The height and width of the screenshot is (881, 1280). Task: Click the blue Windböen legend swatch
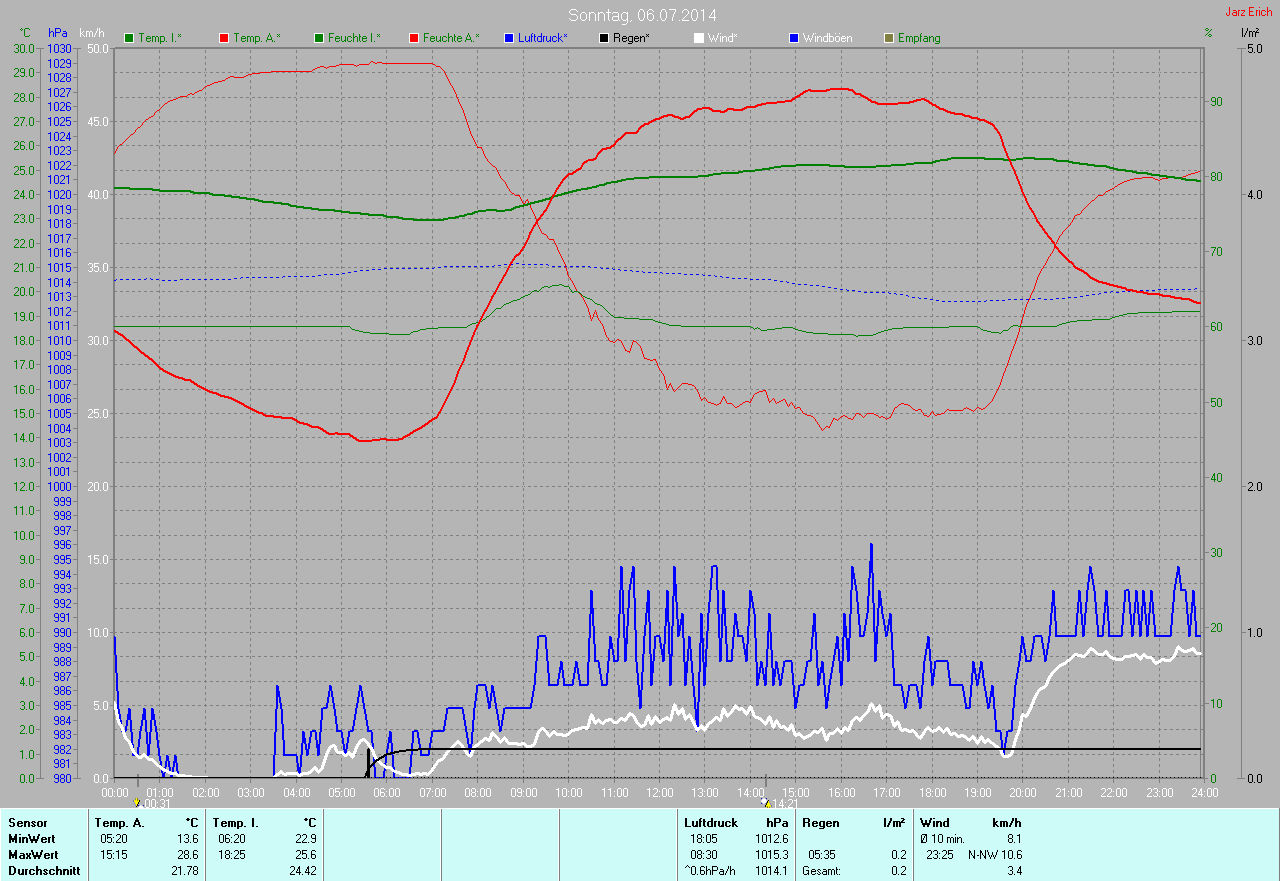[x=794, y=38]
